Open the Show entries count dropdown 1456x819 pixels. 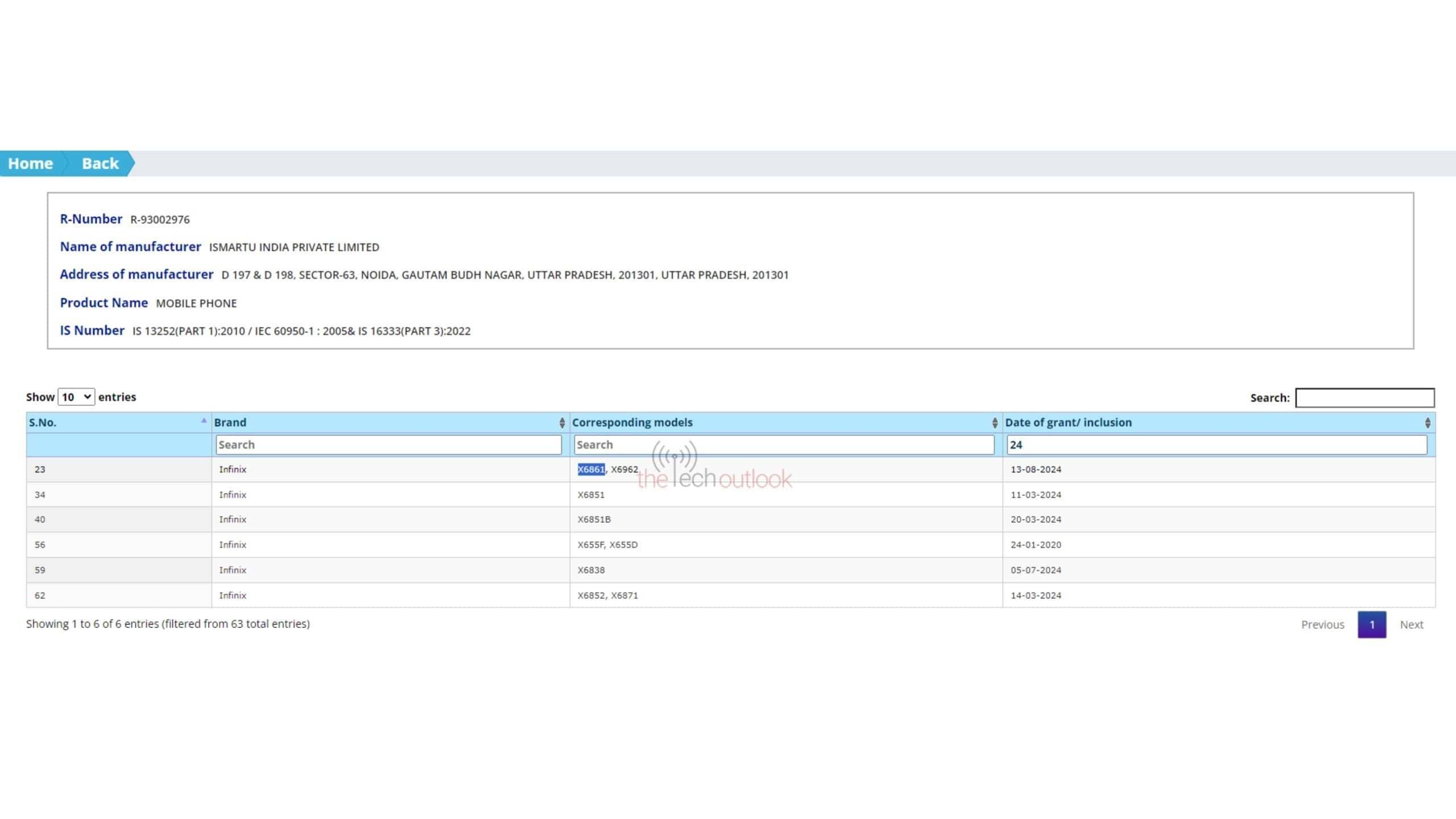(76, 397)
